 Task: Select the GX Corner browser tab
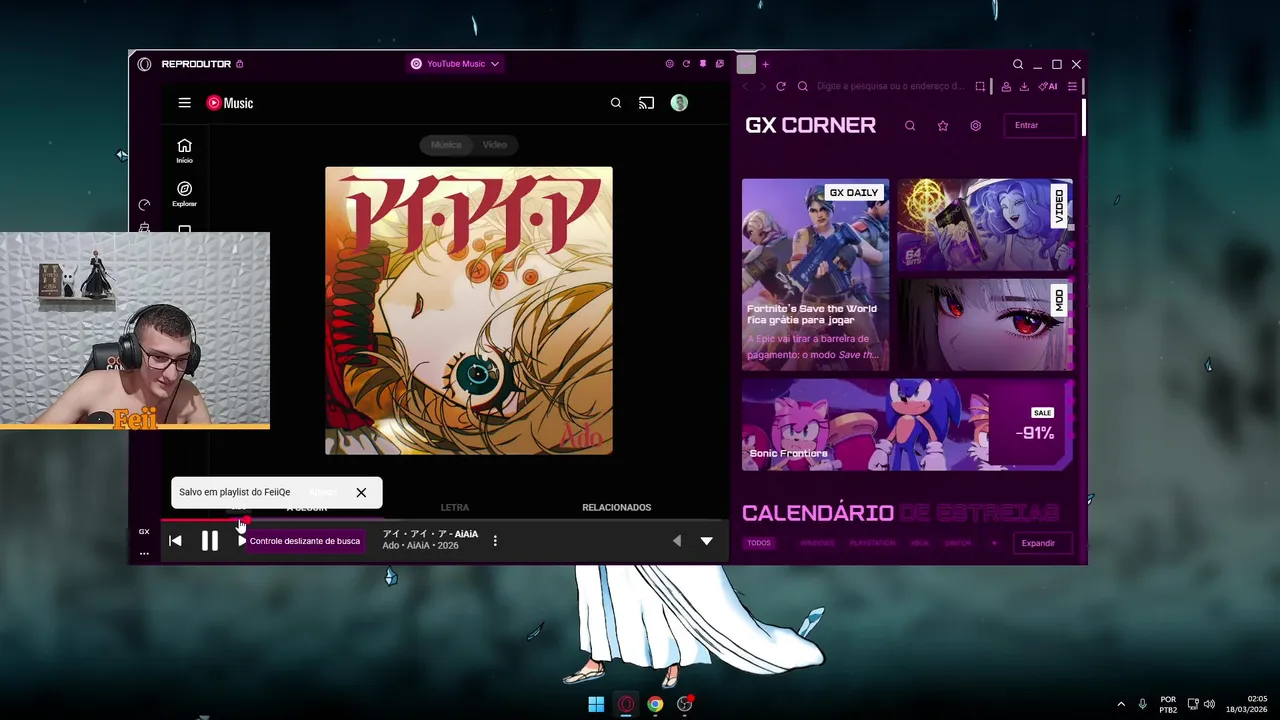pyautogui.click(x=746, y=64)
